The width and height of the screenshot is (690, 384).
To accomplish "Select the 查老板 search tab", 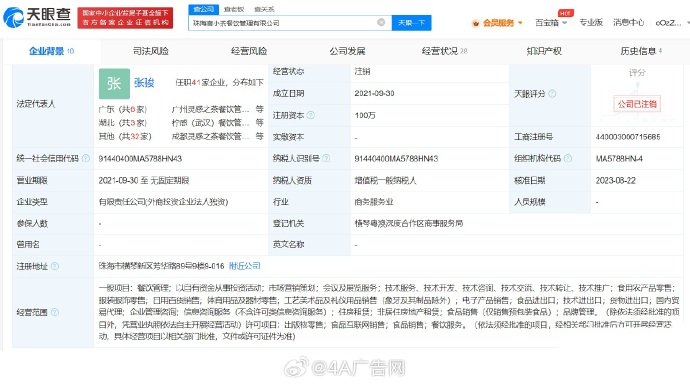I will pyautogui.click(x=234, y=9).
